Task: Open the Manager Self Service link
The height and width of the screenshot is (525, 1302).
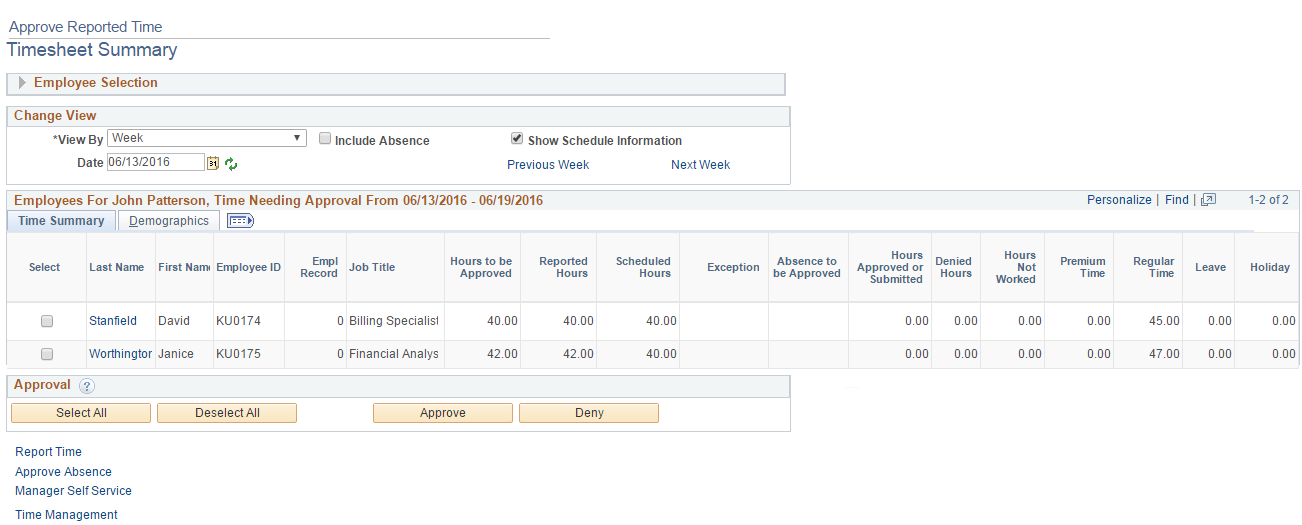Action: tap(73, 491)
